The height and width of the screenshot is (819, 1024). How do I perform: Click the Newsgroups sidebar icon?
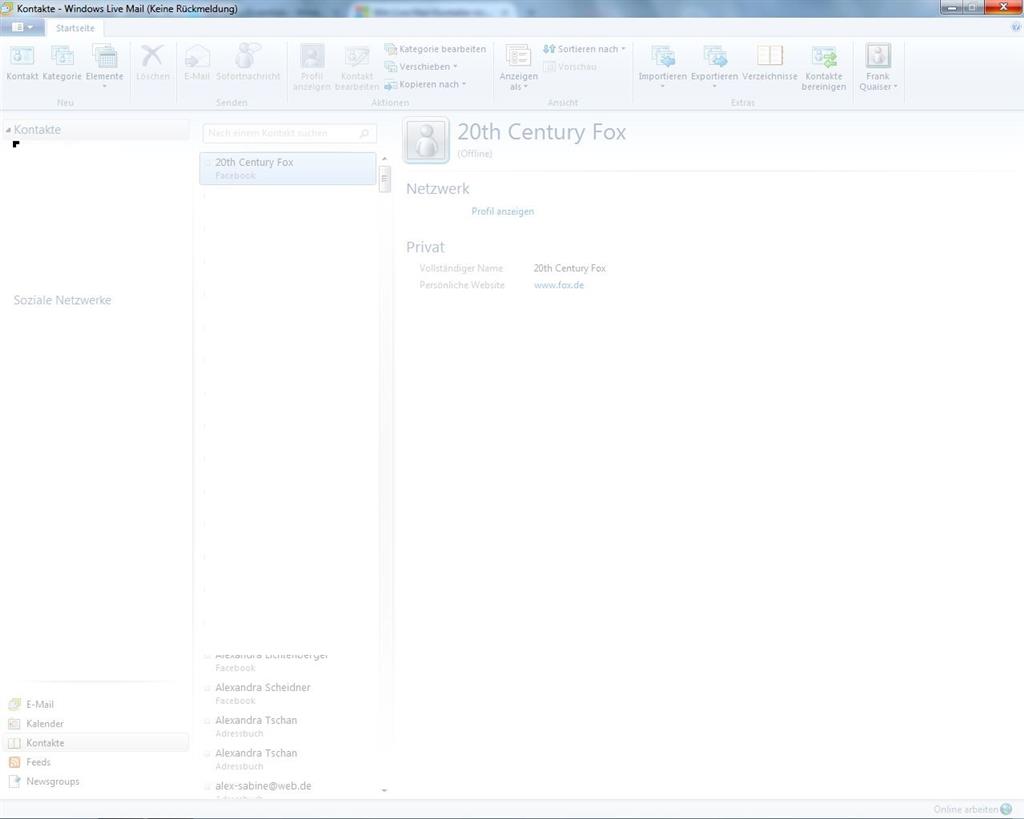[x=14, y=781]
